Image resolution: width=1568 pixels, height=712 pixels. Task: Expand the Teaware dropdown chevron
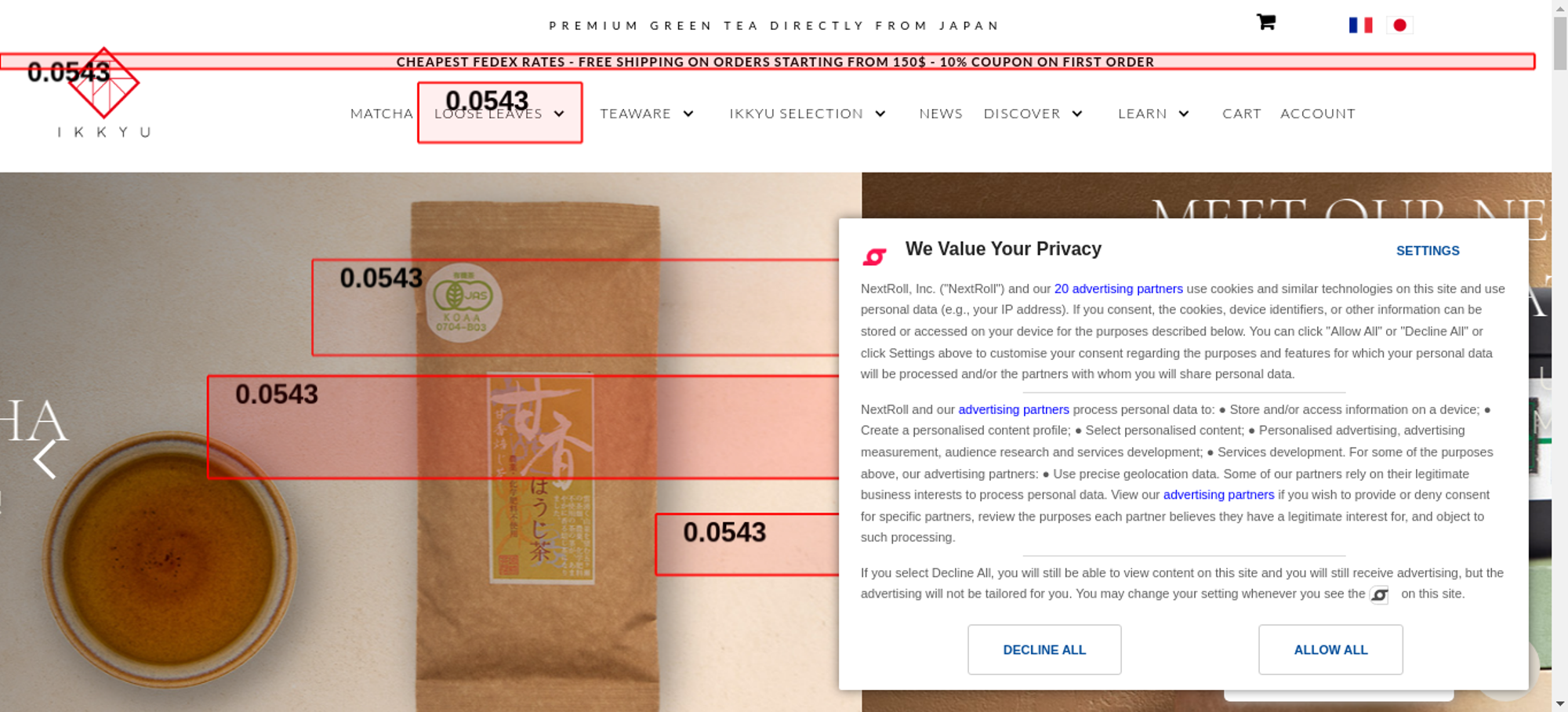(x=688, y=114)
